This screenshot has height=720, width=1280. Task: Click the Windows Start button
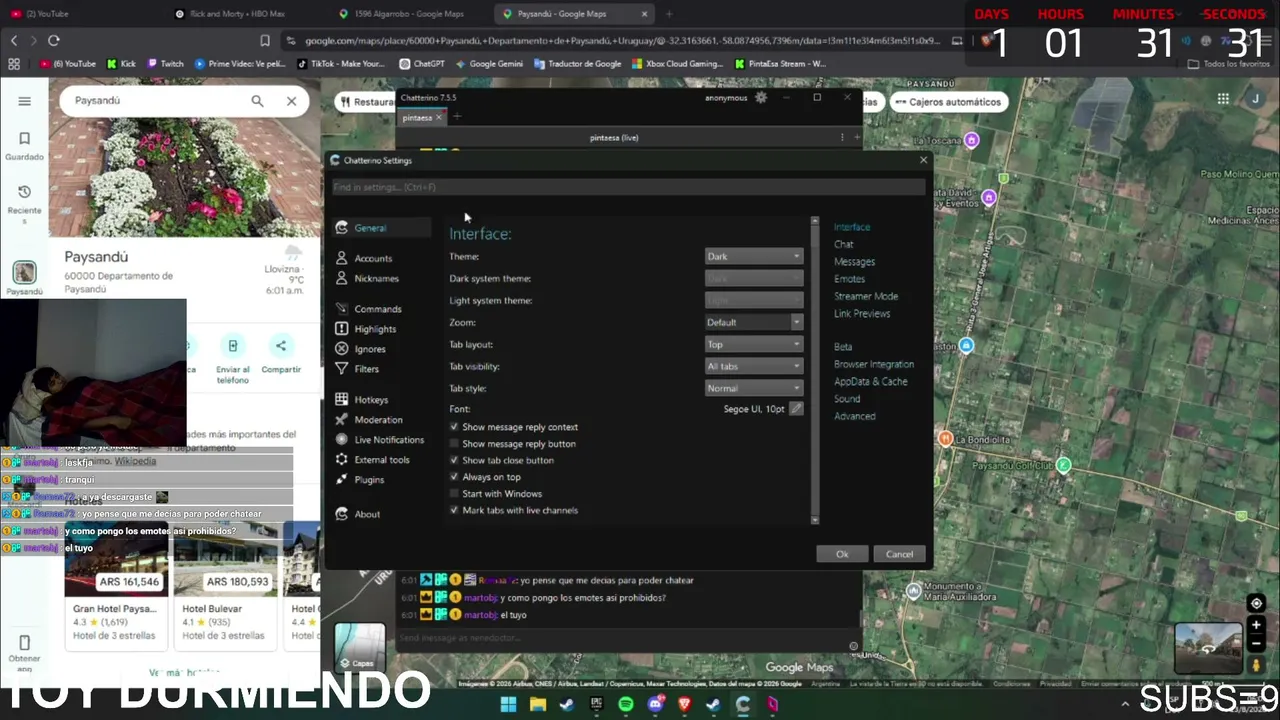pos(508,704)
